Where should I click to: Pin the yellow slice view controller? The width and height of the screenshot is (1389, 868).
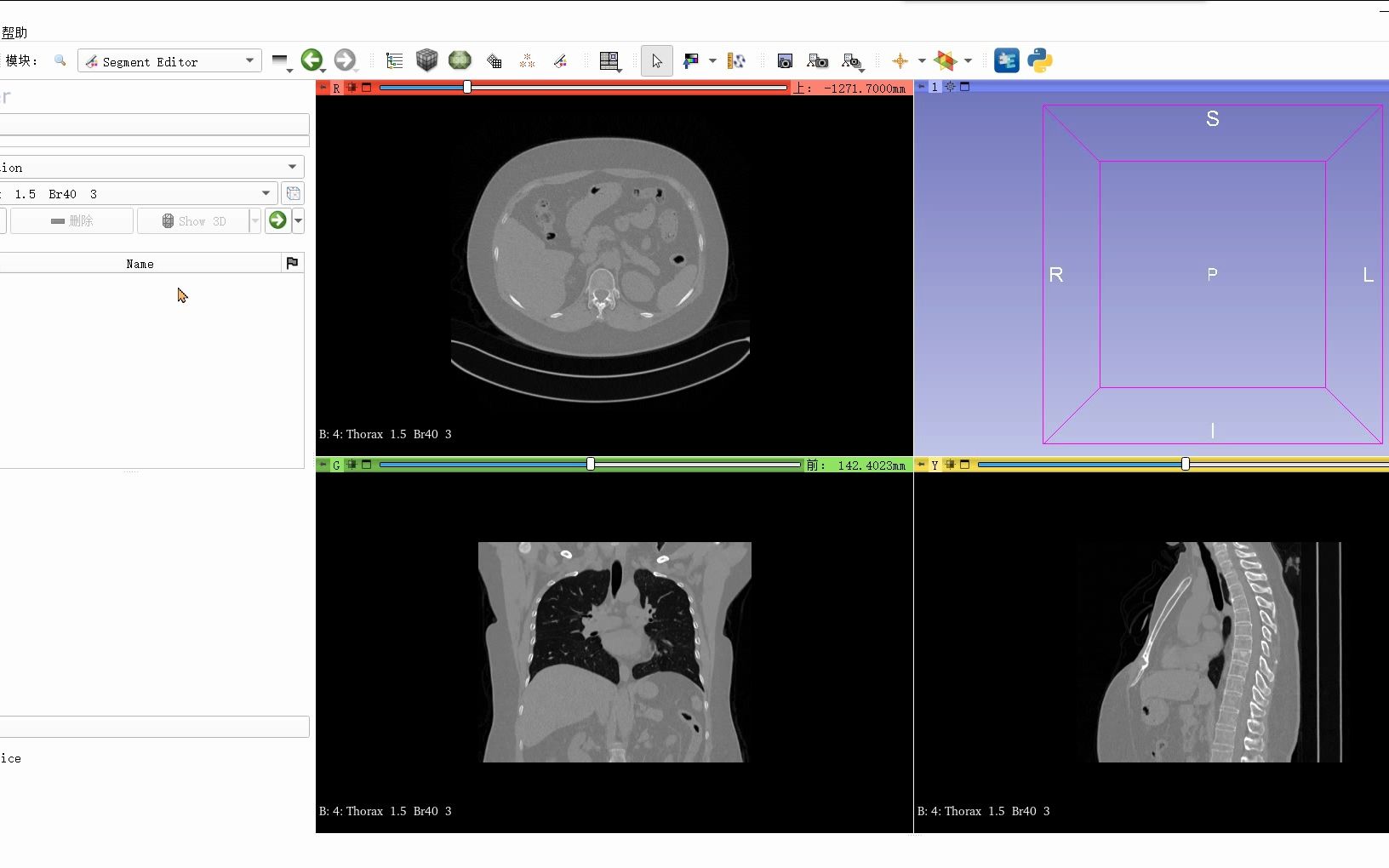pyautogui.click(x=922, y=465)
